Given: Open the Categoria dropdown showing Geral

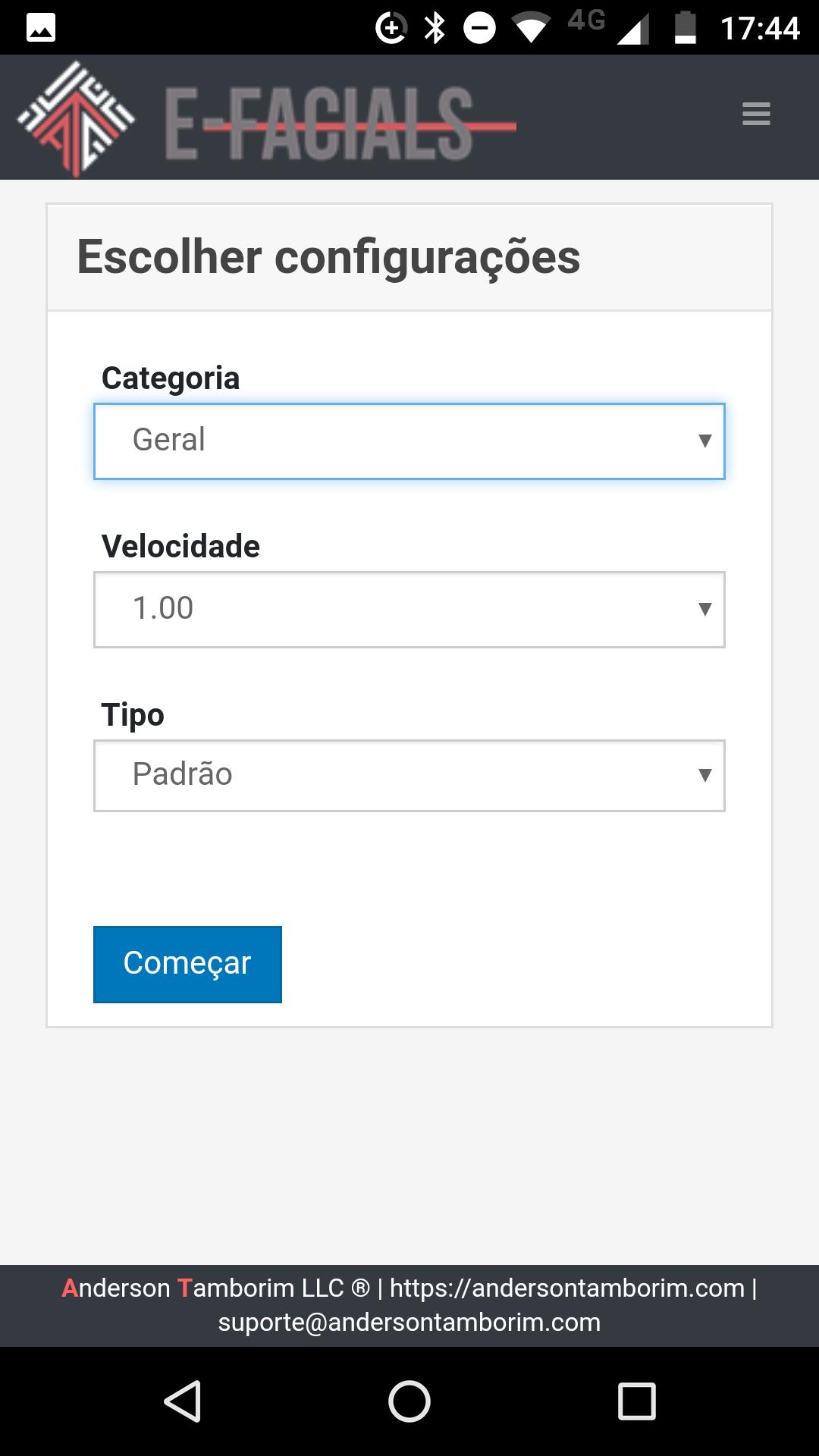Looking at the screenshot, I should click(x=409, y=441).
